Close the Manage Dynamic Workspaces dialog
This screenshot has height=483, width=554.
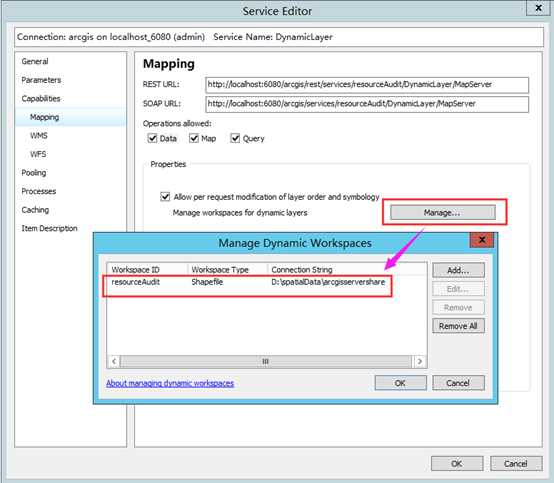coord(482,240)
